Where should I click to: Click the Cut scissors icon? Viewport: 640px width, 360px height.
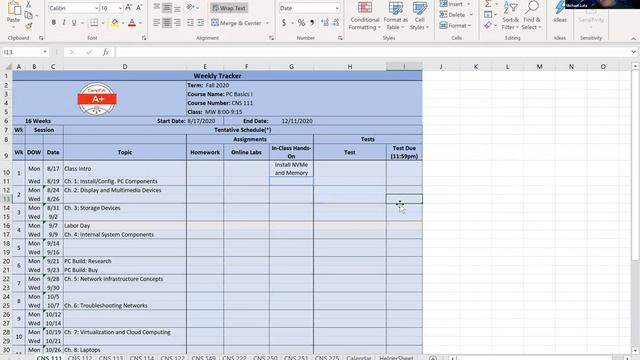click(29, 4)
